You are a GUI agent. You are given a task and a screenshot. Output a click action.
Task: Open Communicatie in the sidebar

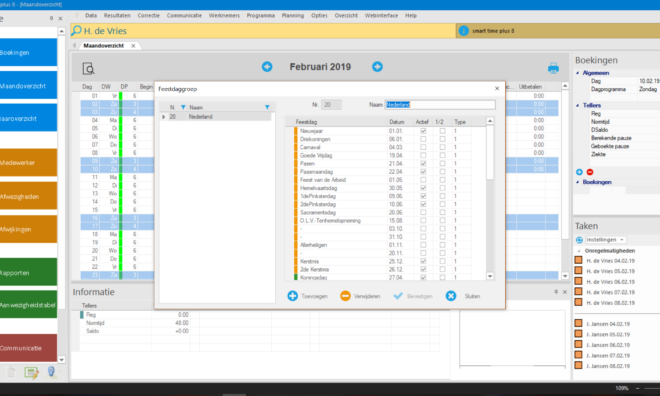click(28, 348)
